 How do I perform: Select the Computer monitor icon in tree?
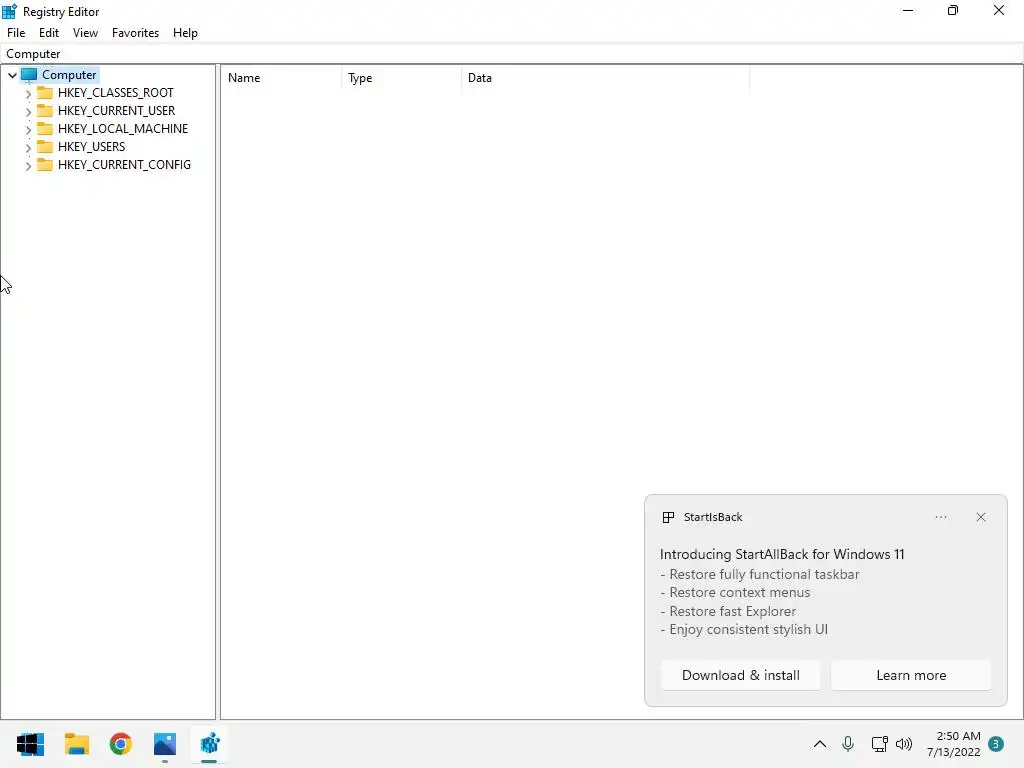[x=29, y=74]
